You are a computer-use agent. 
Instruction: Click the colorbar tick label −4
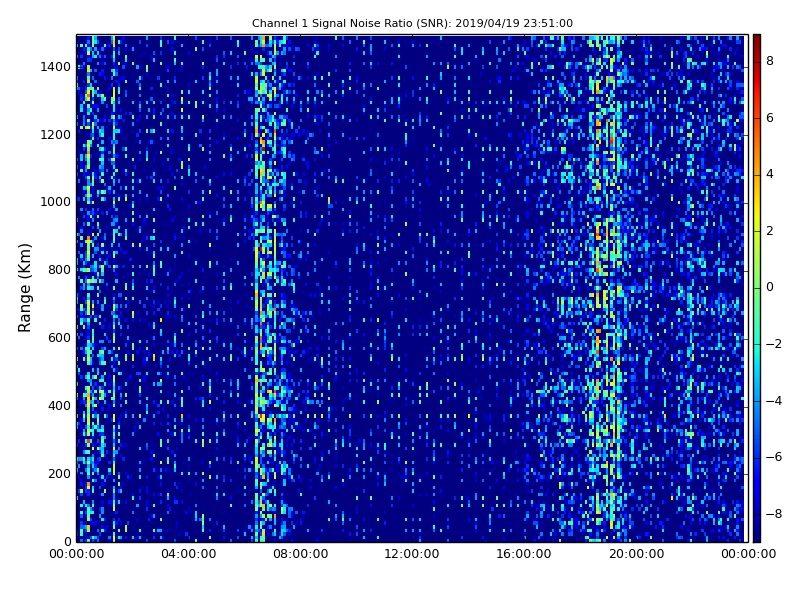pyautogui.click(x=774, y=401)
